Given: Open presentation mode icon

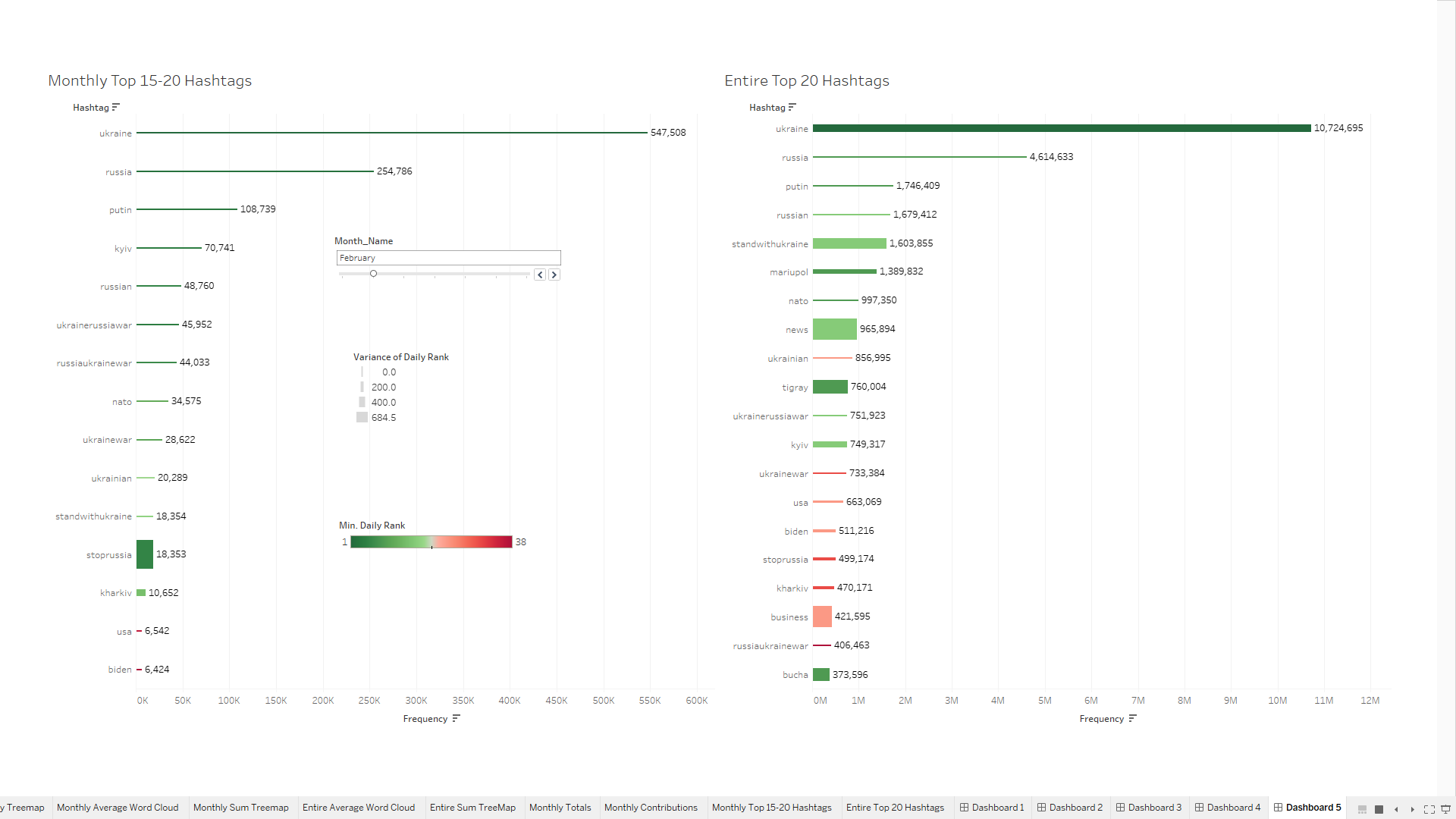Looking at the screenshot, I should pos(1446,809).
